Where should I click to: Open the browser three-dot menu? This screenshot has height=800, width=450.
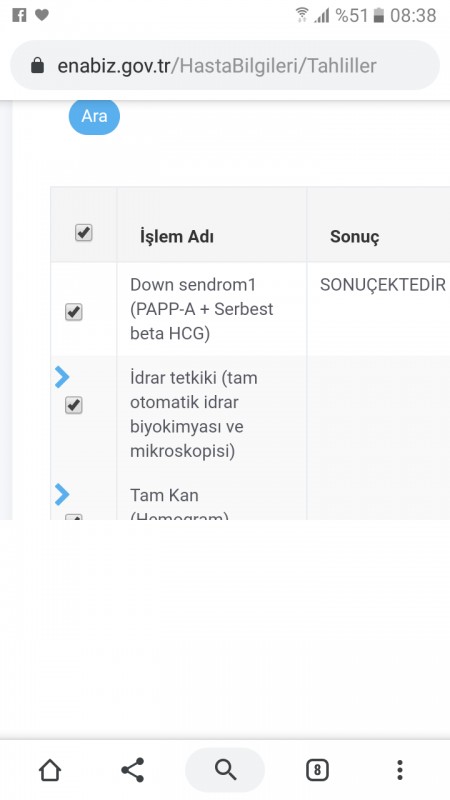click(400, 769)
